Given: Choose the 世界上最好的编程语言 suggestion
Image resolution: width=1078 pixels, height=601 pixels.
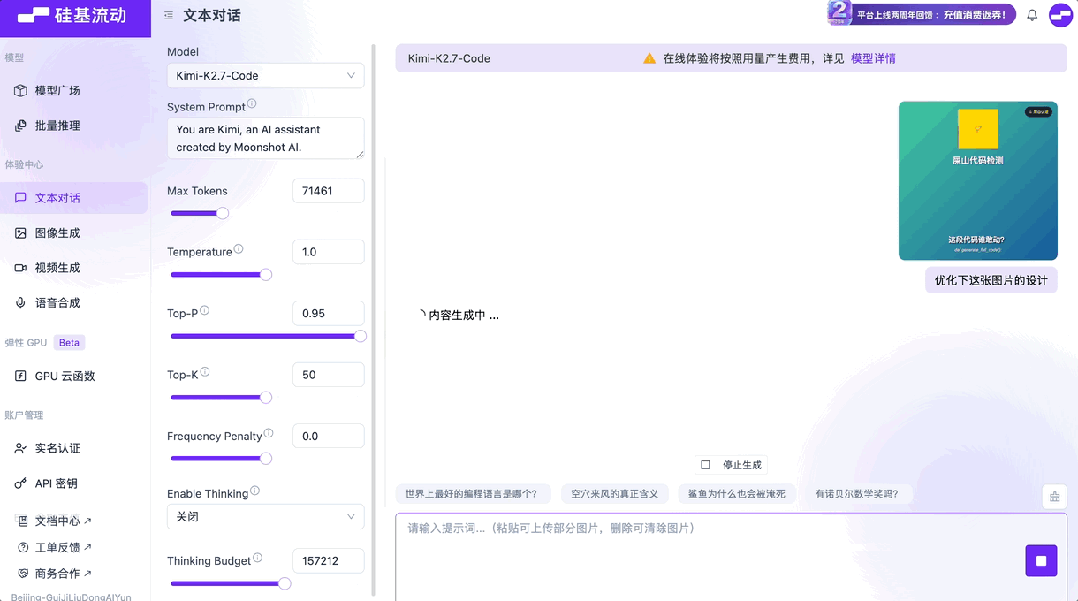Looking at the screenshot, I should point(471,494).
